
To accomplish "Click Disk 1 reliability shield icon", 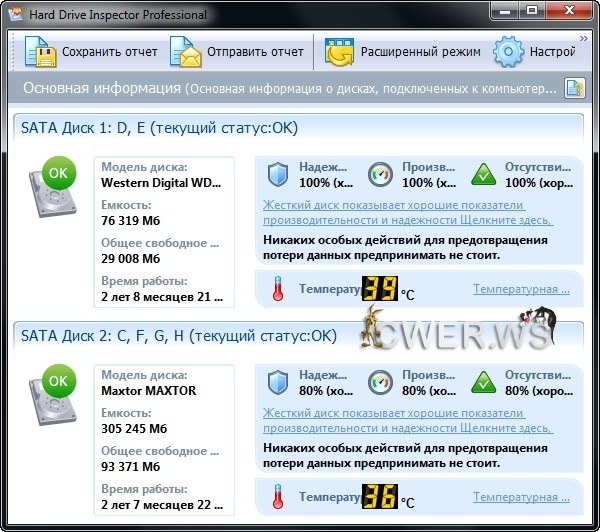I will pos(278,175).
